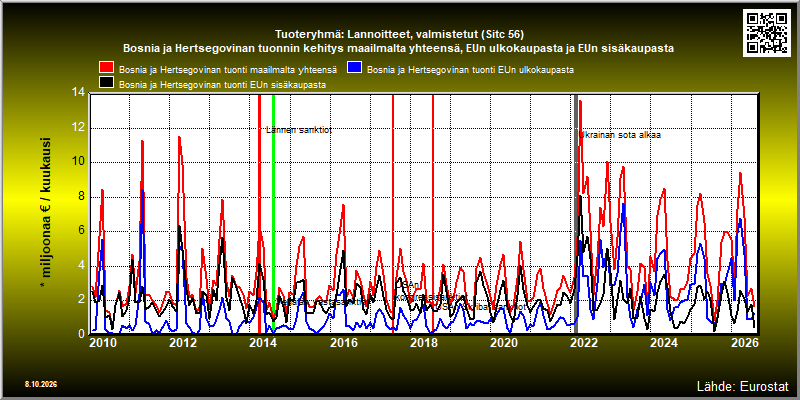800x400 pixels.
Task: Click y-axis value '8'
Action: [81, 197]
